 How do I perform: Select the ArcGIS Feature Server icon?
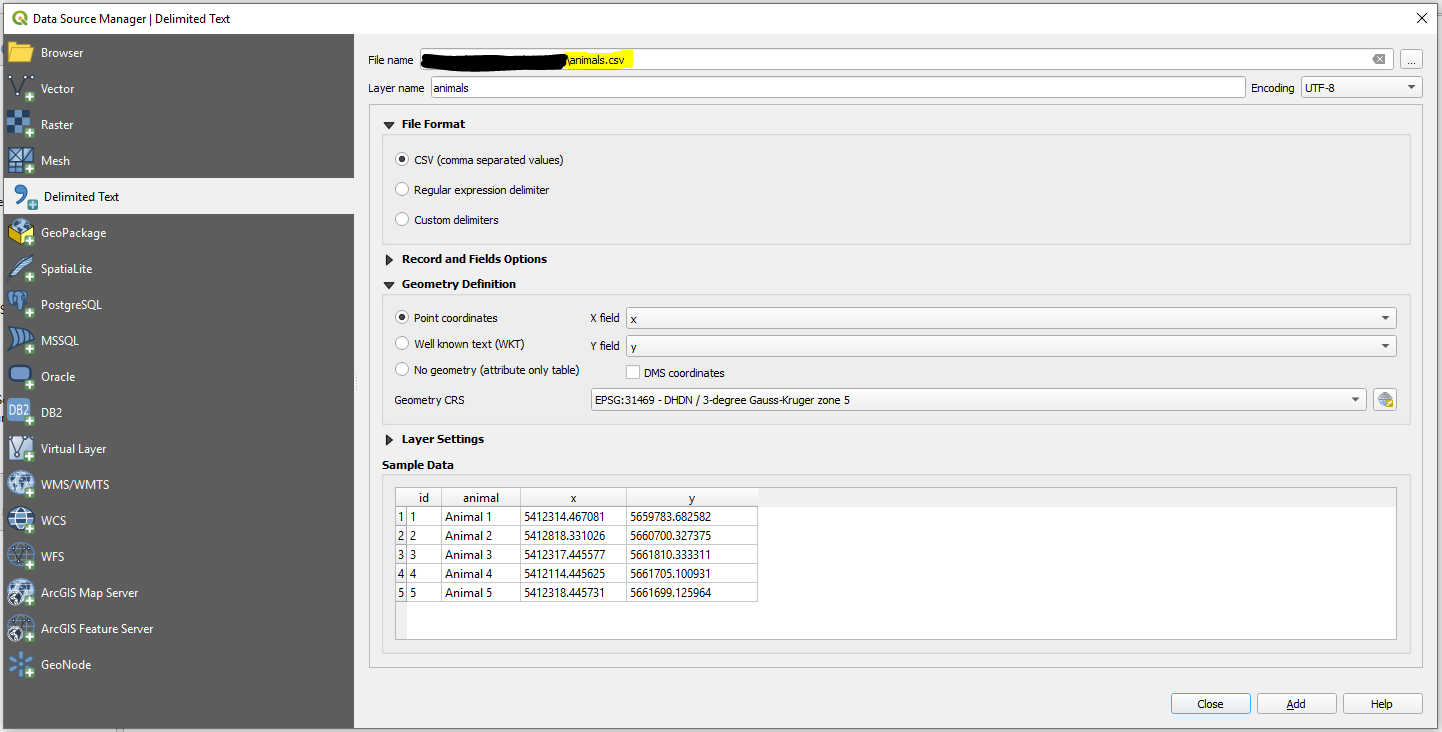[x=21, y=629]
